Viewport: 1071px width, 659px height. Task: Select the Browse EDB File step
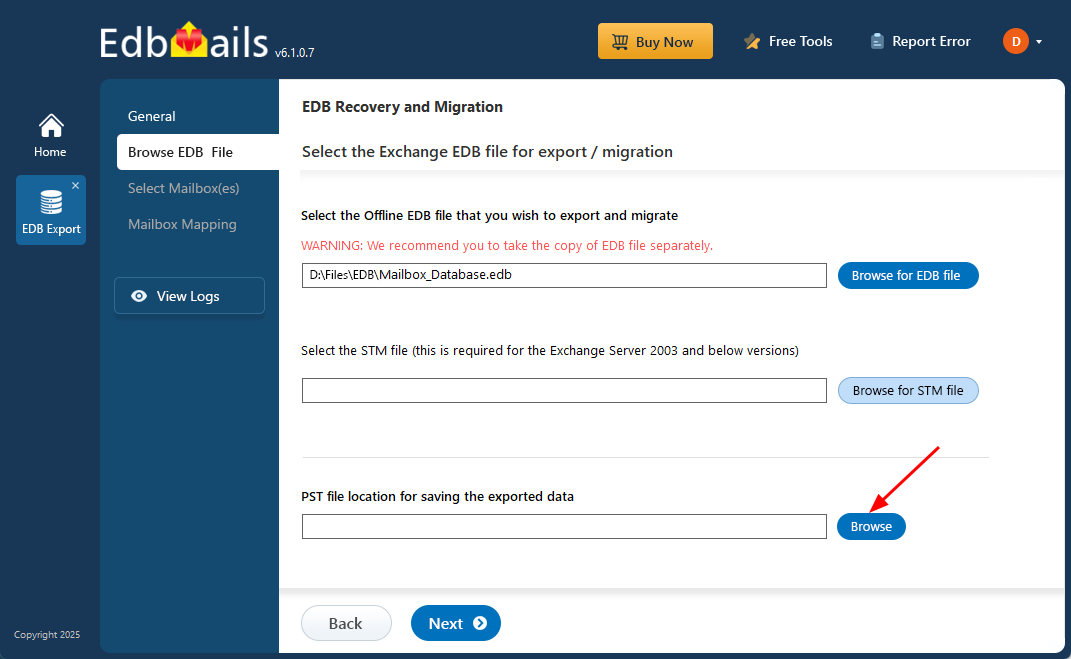click(x=181, y=152)
